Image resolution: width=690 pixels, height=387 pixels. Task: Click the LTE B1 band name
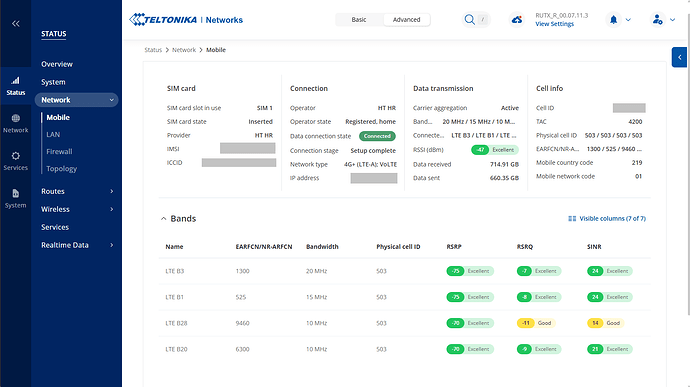(x=174, y=297)
